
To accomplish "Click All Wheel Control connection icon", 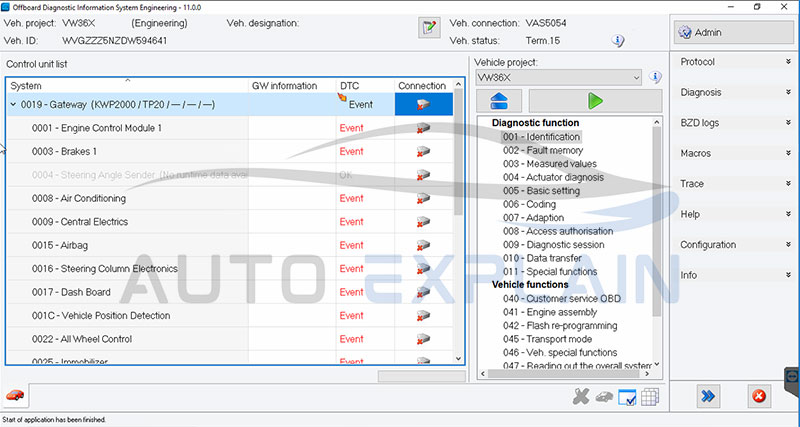I will point(423,339).
